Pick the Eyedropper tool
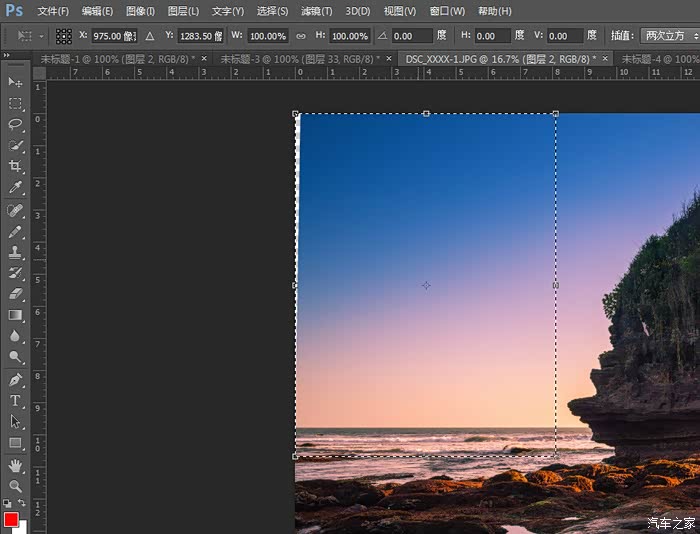This screenshot has width=700, height=534. click(x=15, y=187)
